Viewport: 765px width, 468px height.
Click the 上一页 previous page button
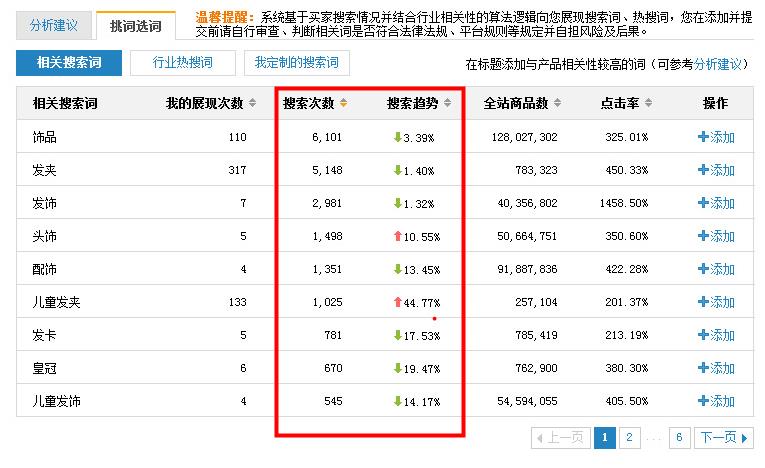click(x=561, y=437)
